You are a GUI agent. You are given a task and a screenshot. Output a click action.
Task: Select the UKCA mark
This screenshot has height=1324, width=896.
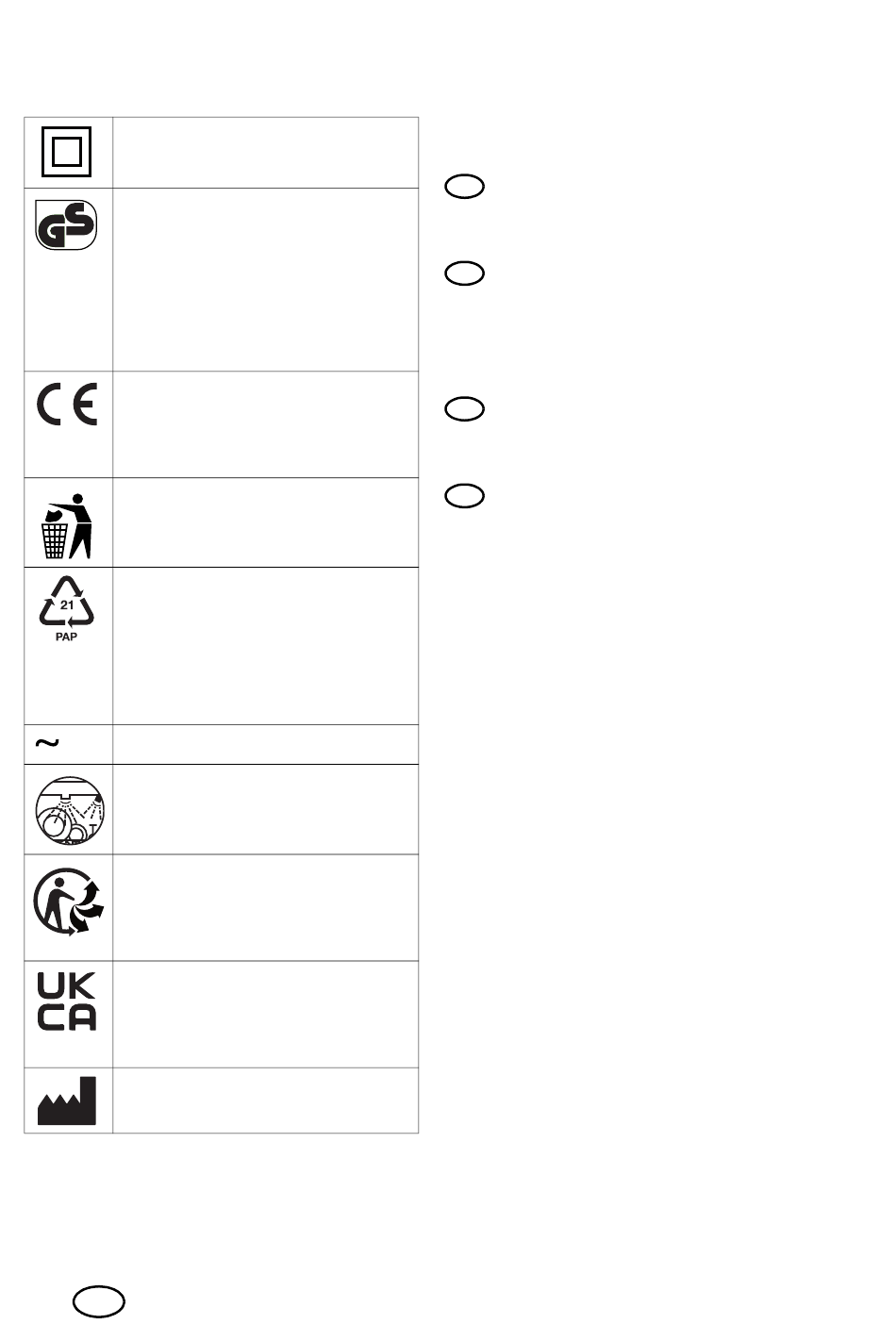(x=67, y=1002)
